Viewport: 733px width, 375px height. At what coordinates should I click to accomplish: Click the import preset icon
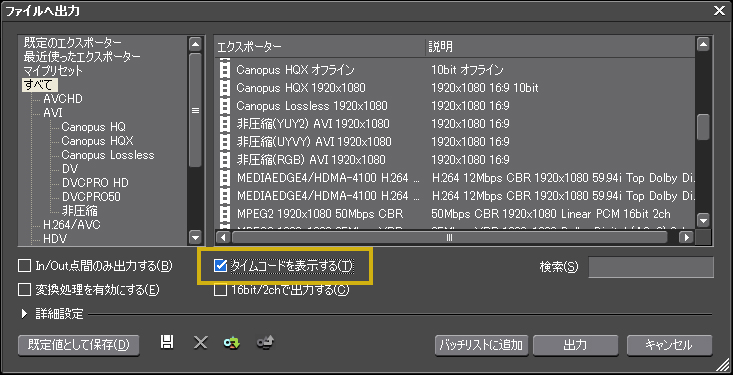click(x=231, y=343)
